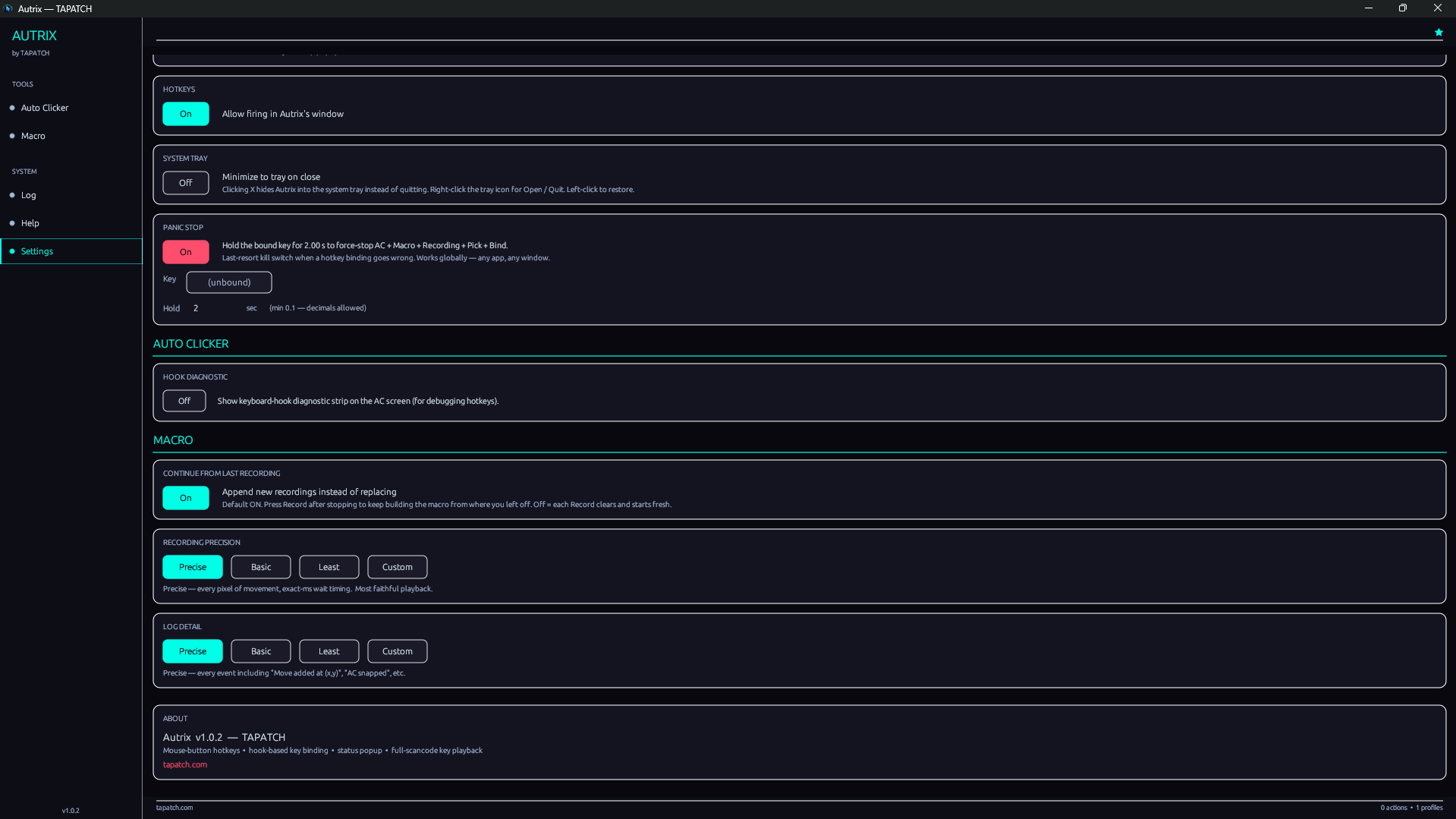
Task: Open the tapatch.com link in About
Action: [x=185, y=764]
